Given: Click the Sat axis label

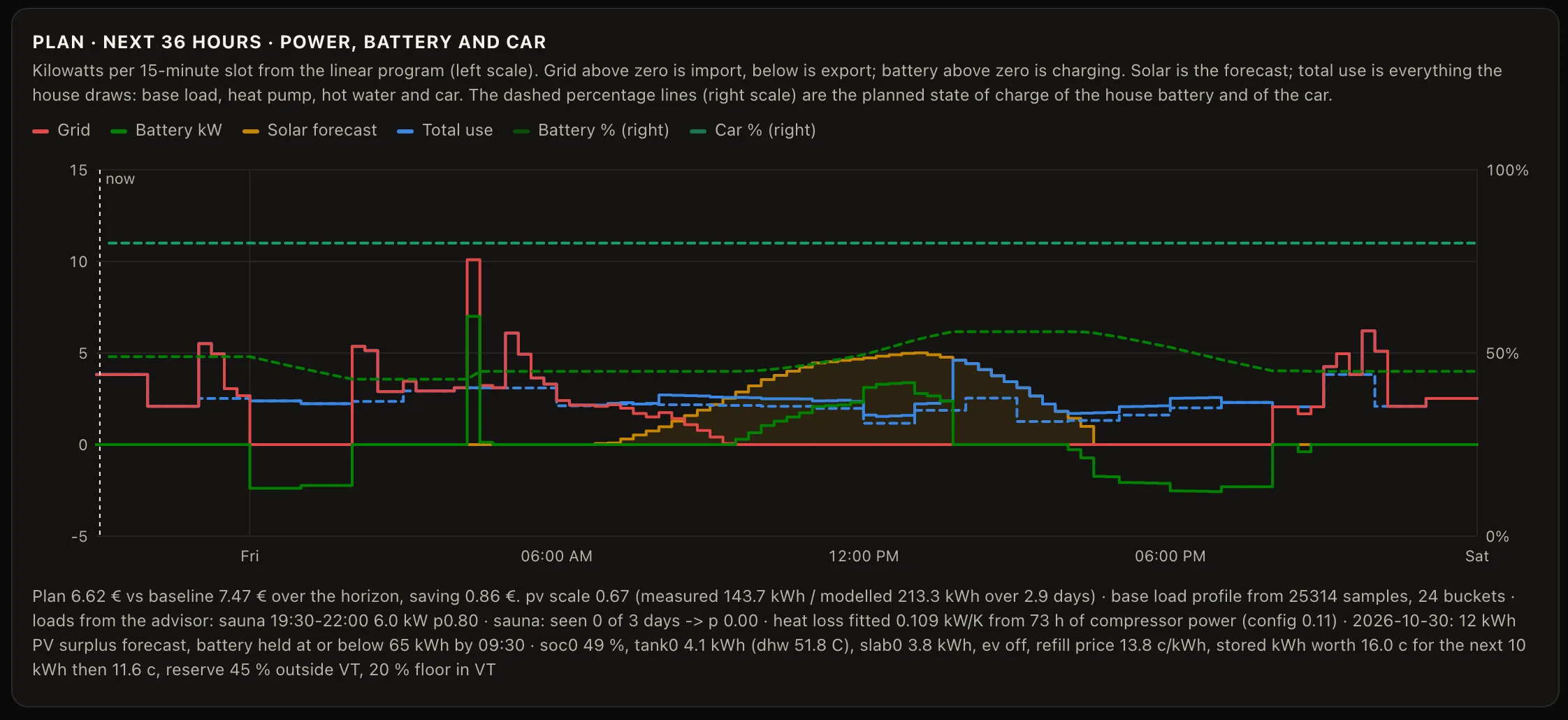Looking at the screenshot, I should pos(1476,556).
